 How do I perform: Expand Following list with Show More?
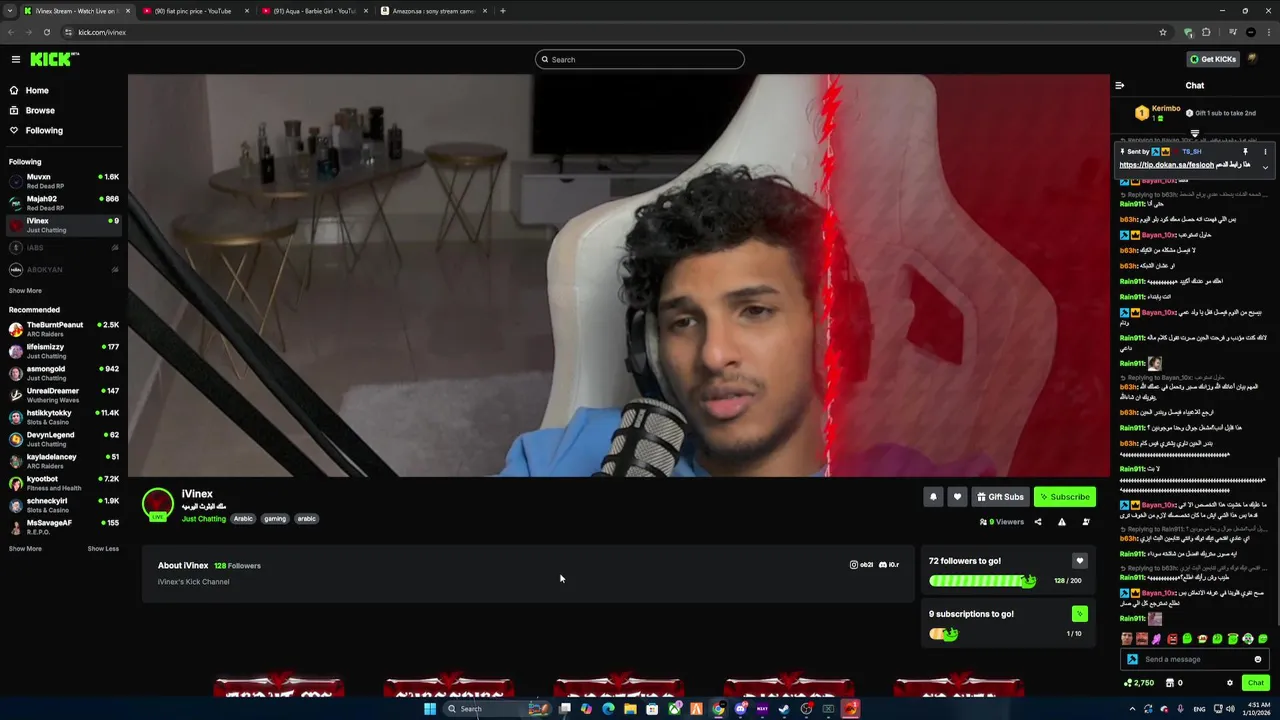pos(25,291)
